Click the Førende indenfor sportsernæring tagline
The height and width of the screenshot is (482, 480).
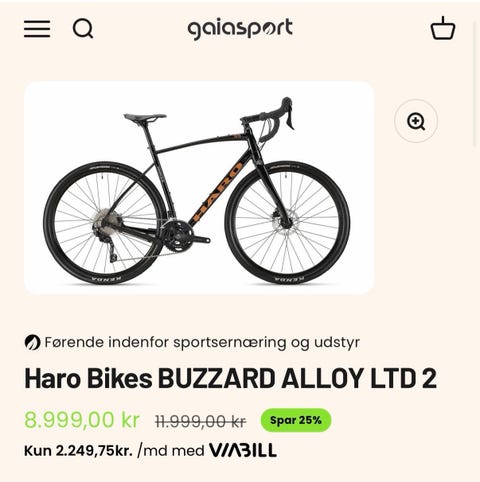coord(202,342)
